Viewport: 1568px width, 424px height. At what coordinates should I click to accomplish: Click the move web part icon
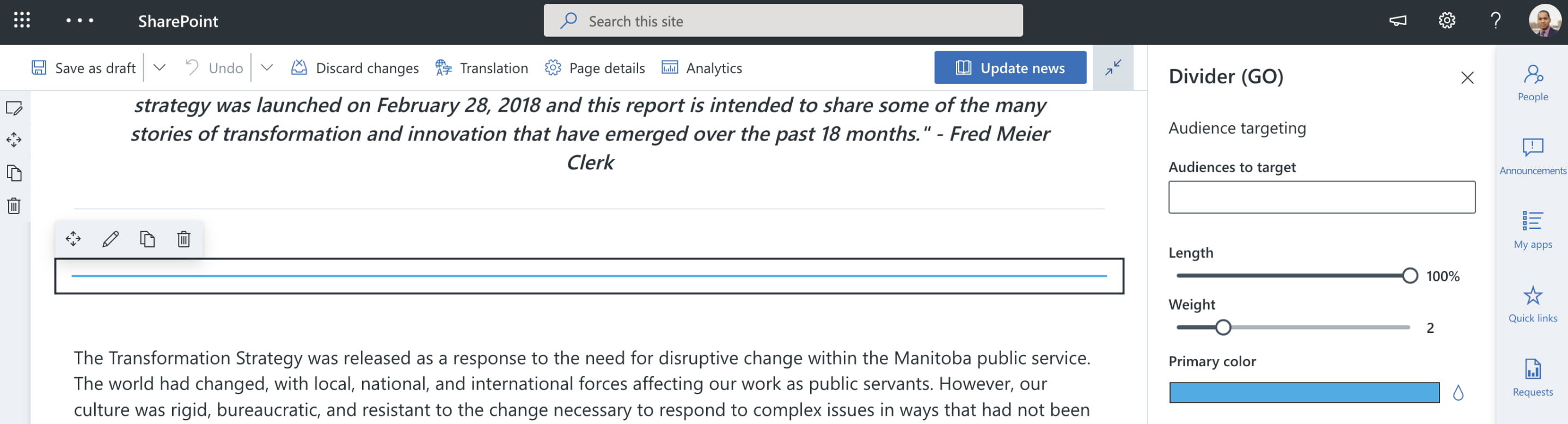tap(73, 239)
